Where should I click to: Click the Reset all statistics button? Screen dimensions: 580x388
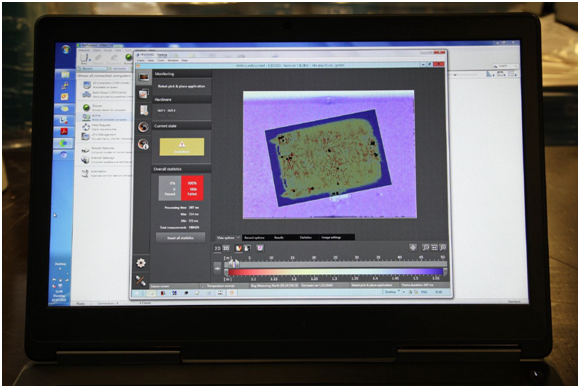coord(181,238)
